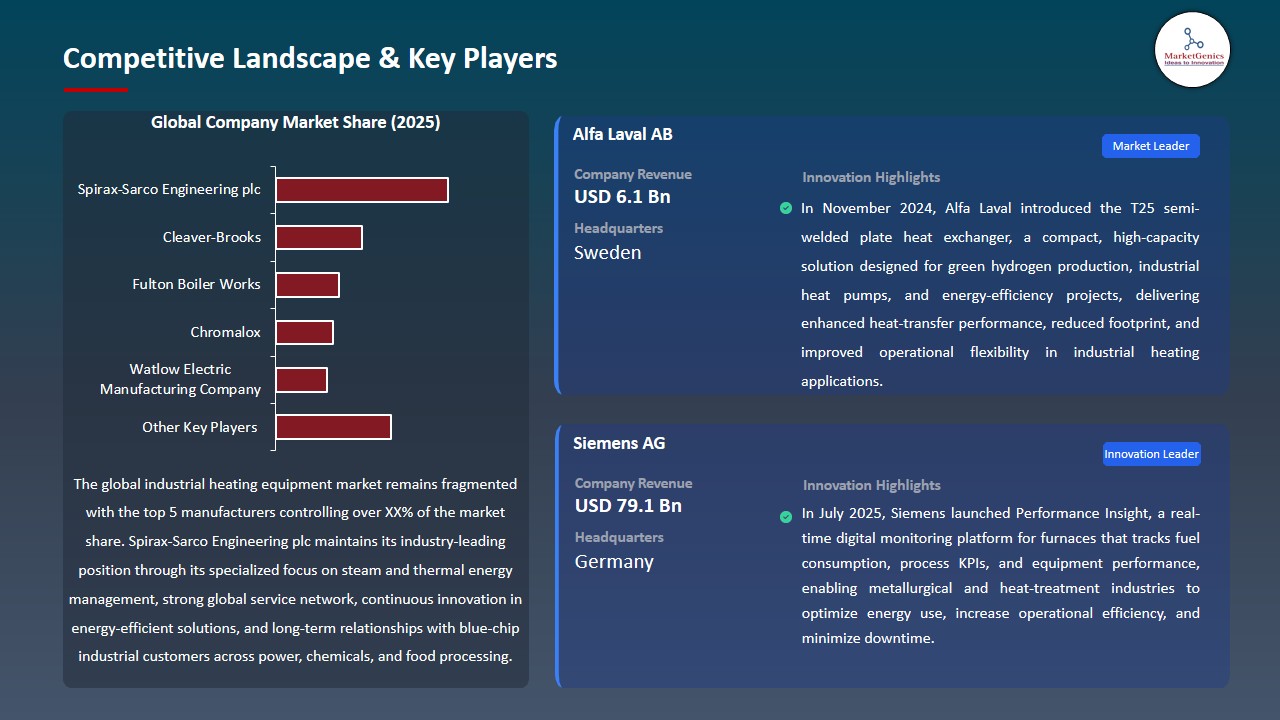The height and width of the screenshot is (720, 1280).
Task: Select the Cleaver-Brooks bar in chart
Action: 319,237
